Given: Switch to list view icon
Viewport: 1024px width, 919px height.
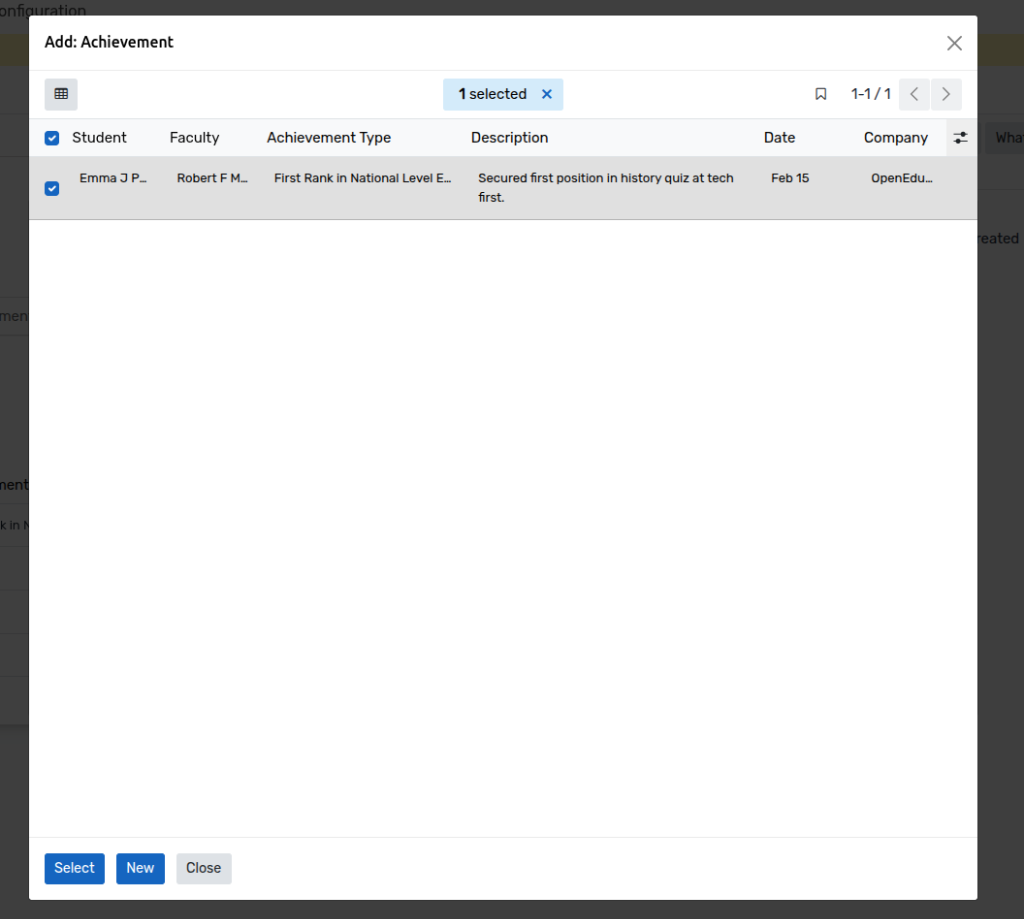Looking at the screenshot, I should click(61, 94).
